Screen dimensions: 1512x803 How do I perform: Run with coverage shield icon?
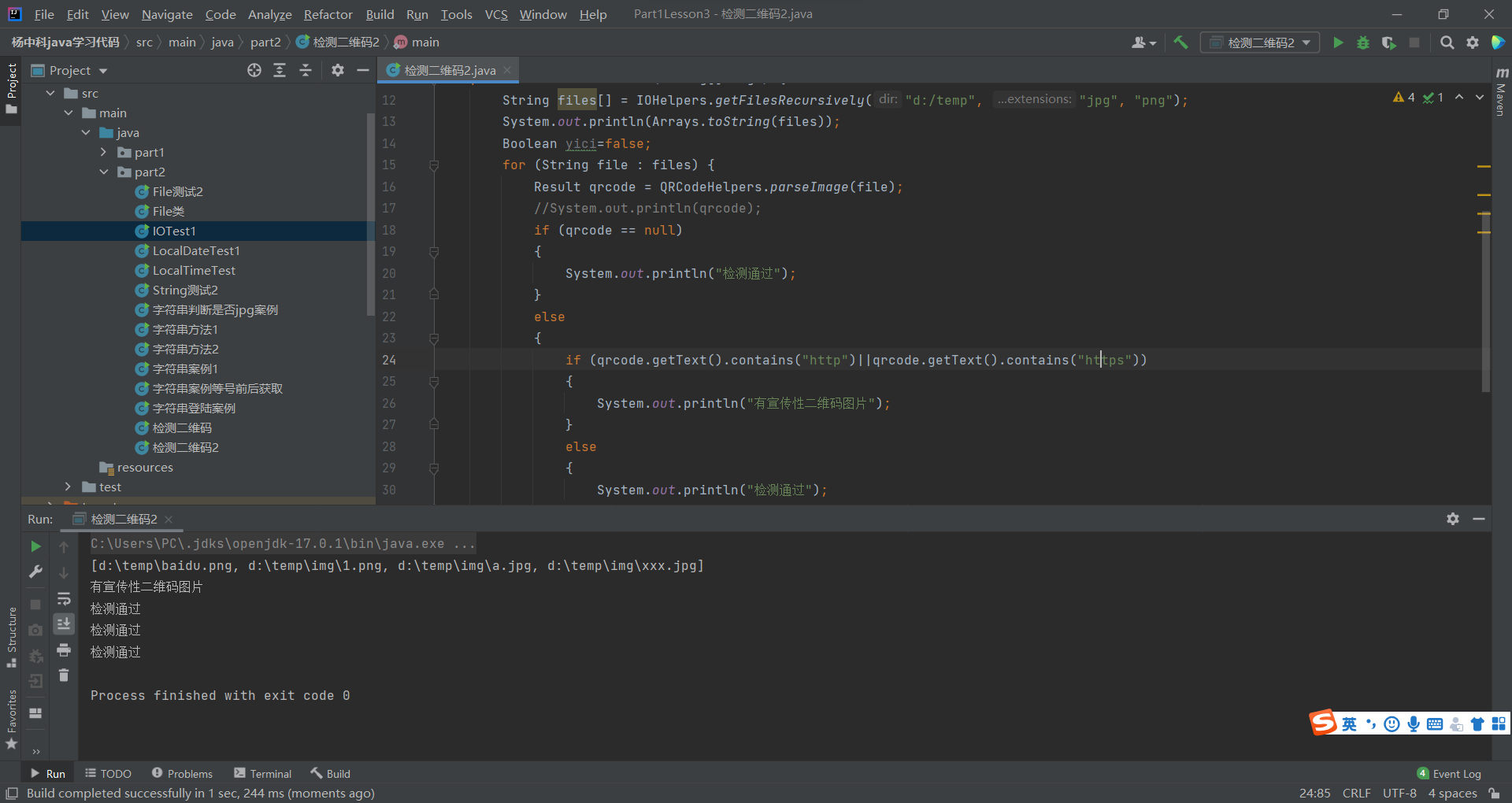pyautogui.click(x=1389, y=43)
